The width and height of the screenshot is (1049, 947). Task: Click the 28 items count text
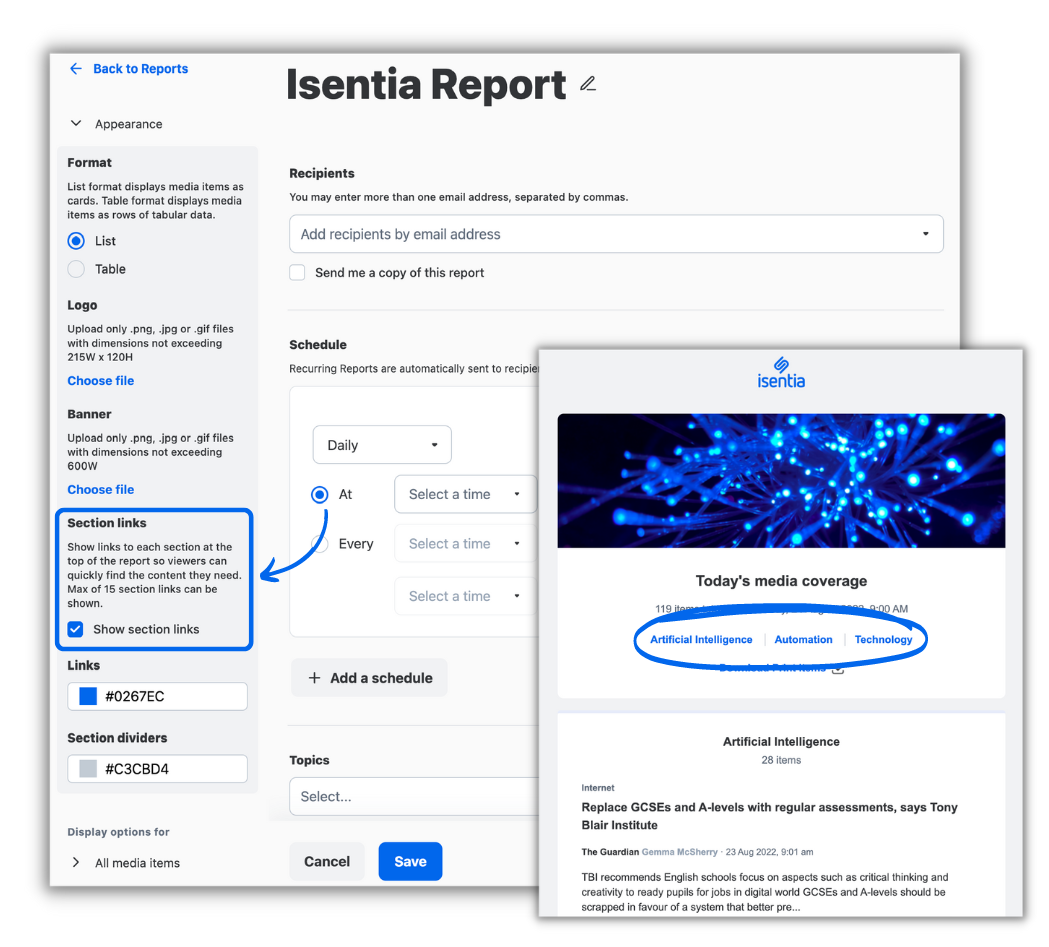click(781, 760)
